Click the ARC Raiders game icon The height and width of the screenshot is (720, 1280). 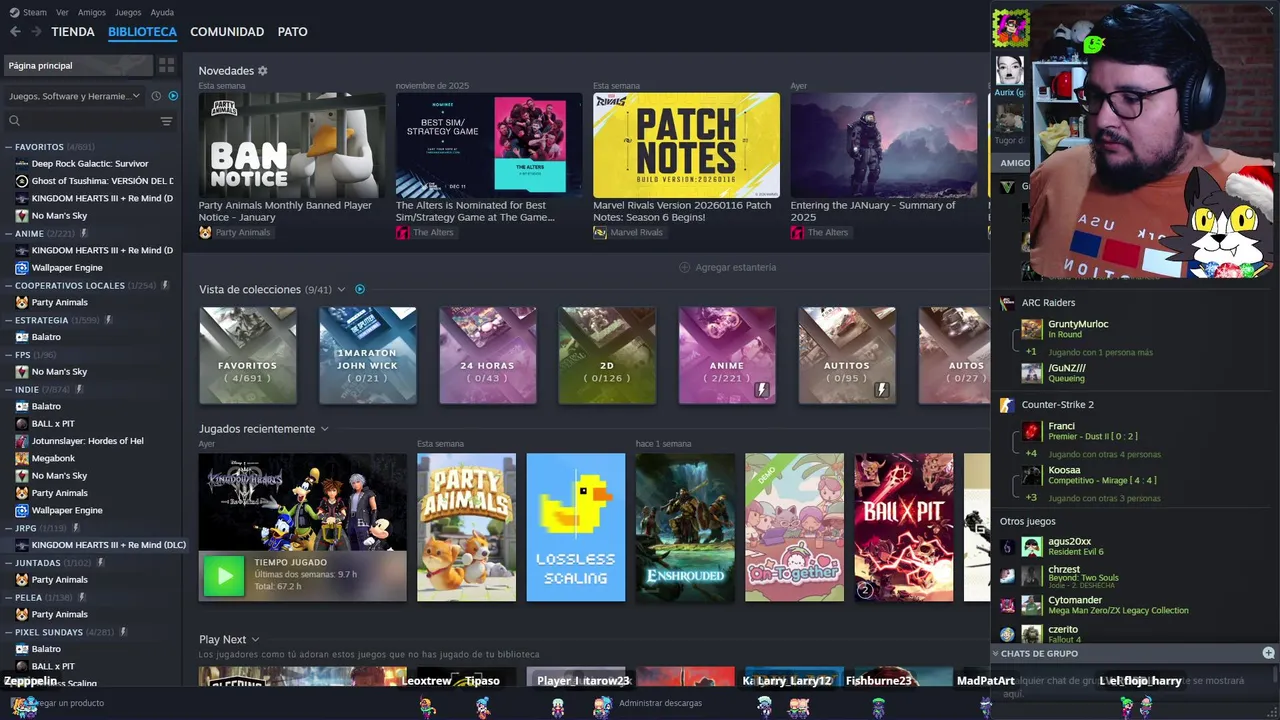[x=1007, y=303]
